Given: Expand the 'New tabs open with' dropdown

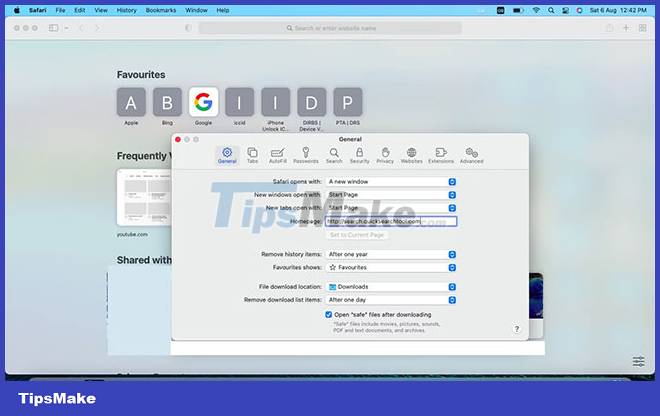Looking at the screenshot, I should tap(391, 208).
